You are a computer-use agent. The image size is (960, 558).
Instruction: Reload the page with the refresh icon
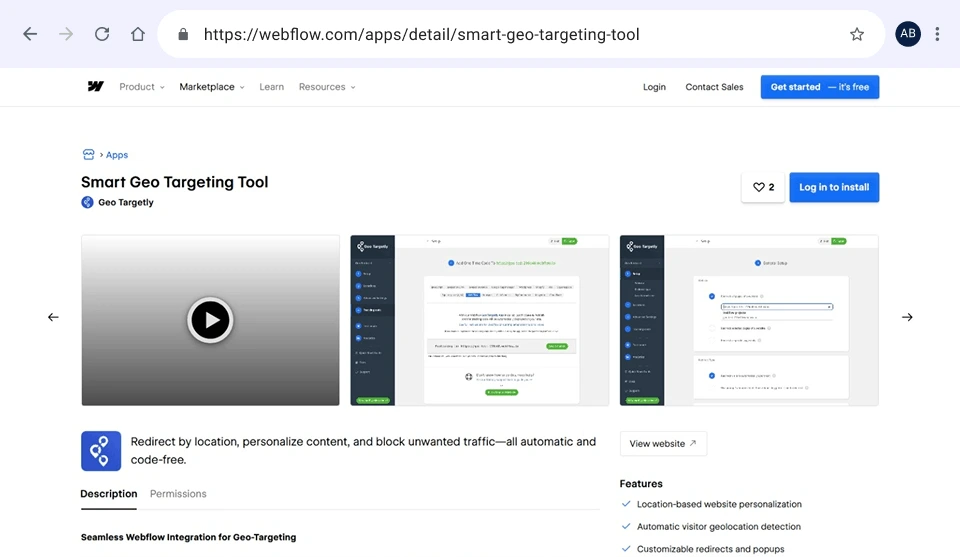[x=102, y=34]
